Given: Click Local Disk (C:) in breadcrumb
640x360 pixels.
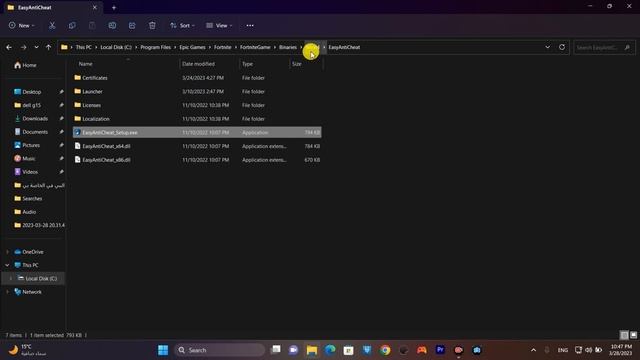Looking at the screenshot, I should [116, 47].
